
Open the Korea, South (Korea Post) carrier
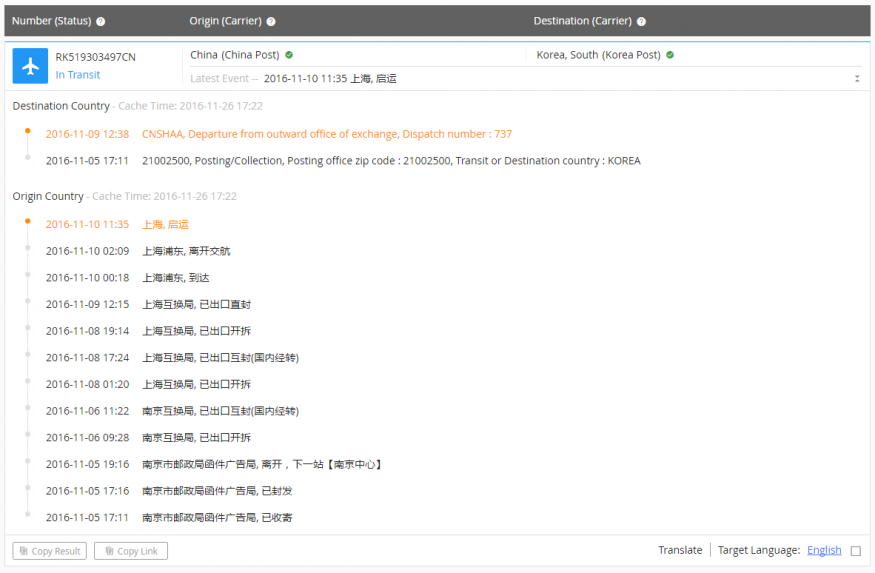tap(596, 55)
